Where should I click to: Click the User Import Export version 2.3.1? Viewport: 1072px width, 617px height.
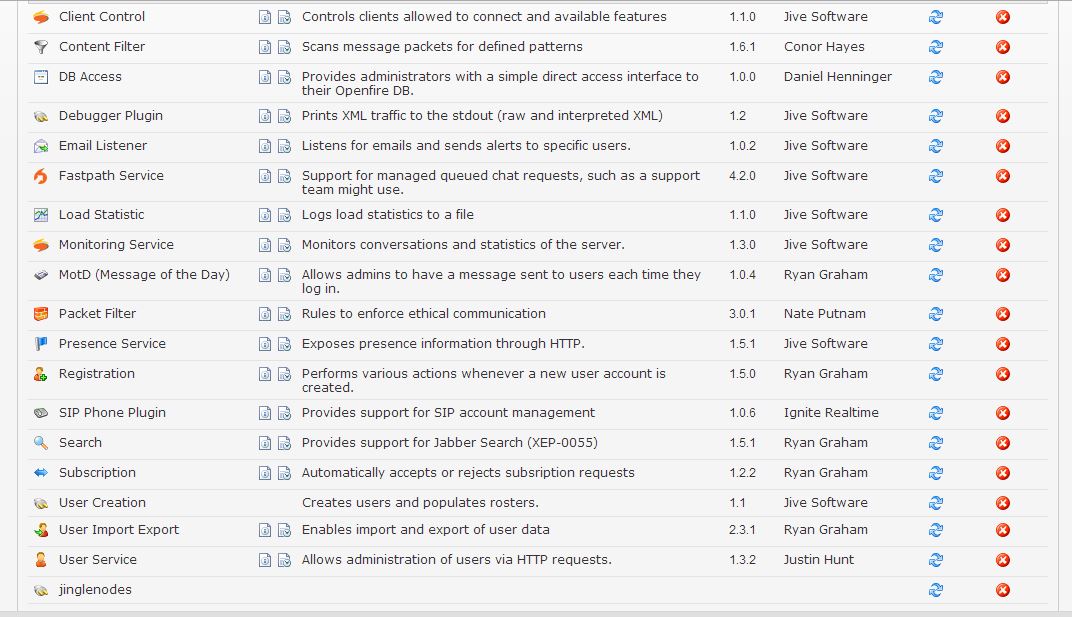[742, 530]
